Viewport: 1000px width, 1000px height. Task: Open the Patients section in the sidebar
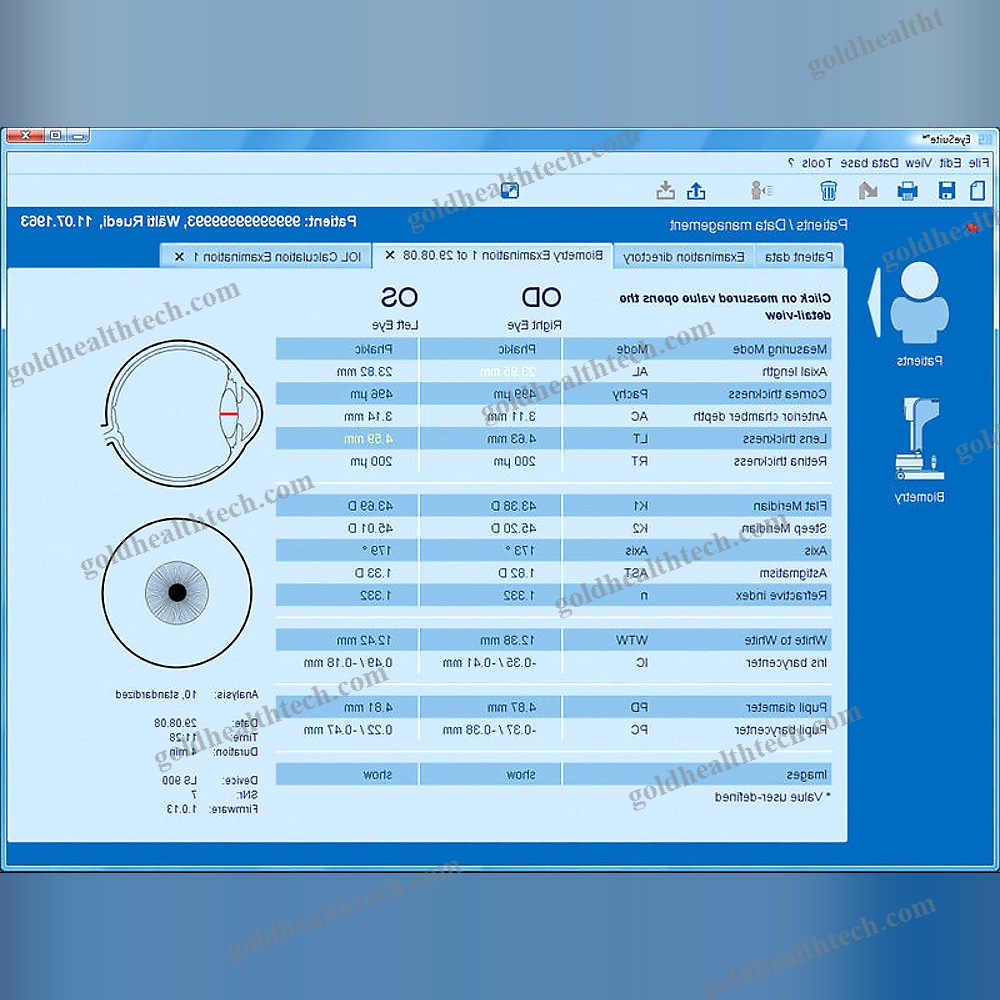[919, 314]
